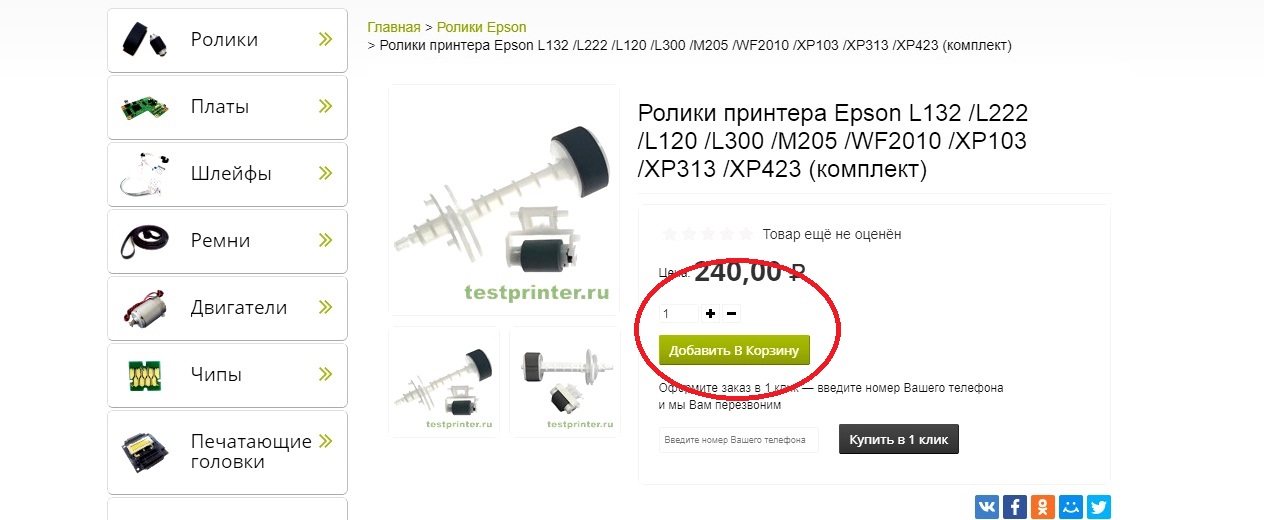This screenshot has width=1264, height=520.
Task: Expand the Шлейфы category chevron
Action: coord(325,173)
